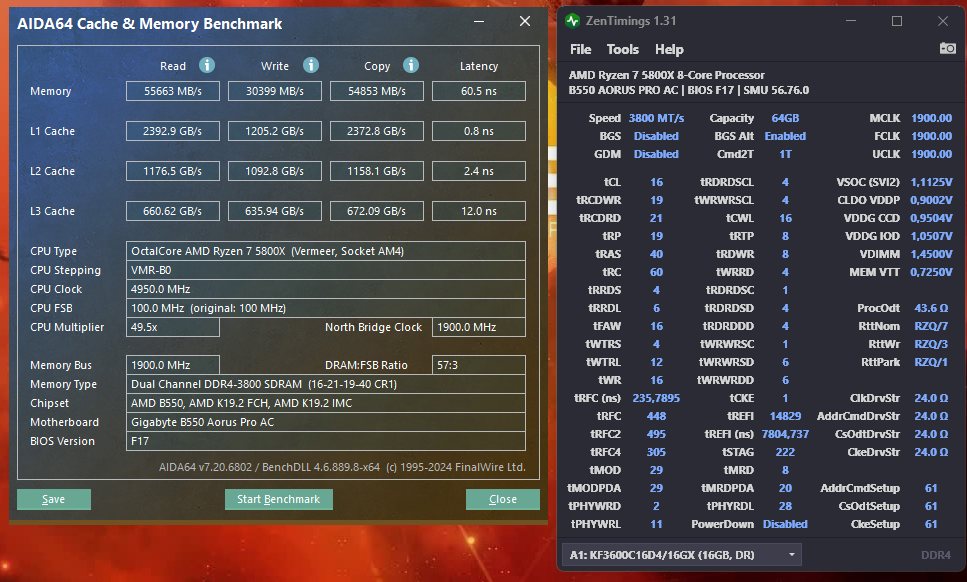The width and height of the screenshot is (967, 582).
Task: Click the L3 Cache Copy value 672.09 GB/s
Action: [377, 211]
